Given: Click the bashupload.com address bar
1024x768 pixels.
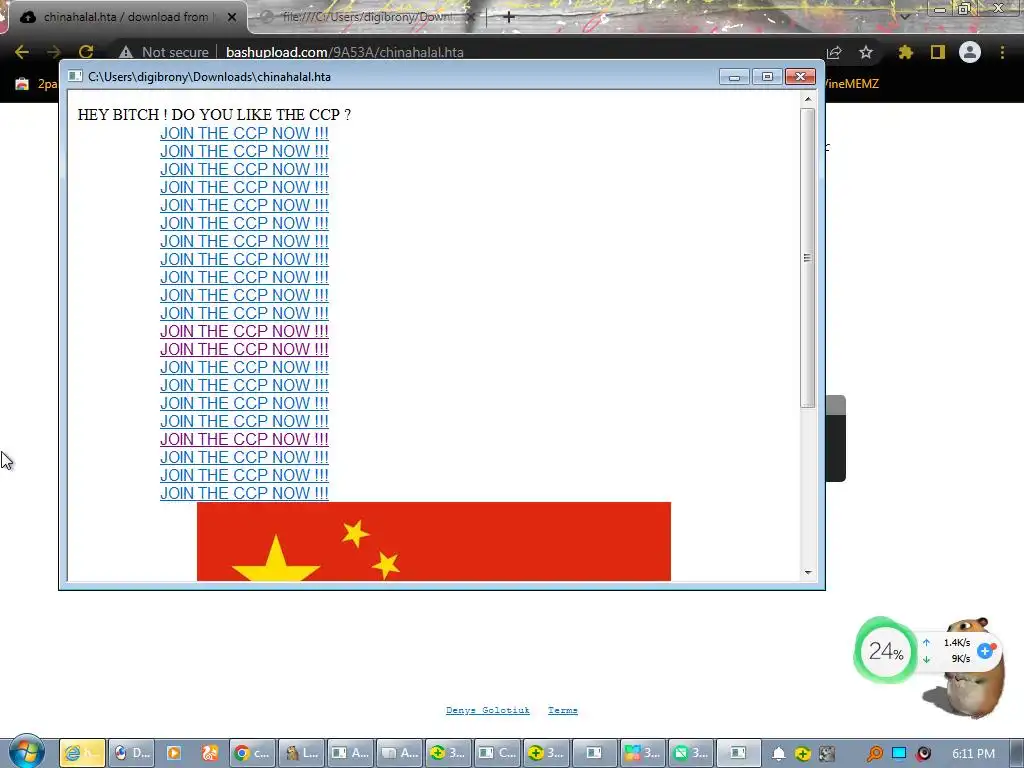Looking at the screenshot, I should 344,52.
